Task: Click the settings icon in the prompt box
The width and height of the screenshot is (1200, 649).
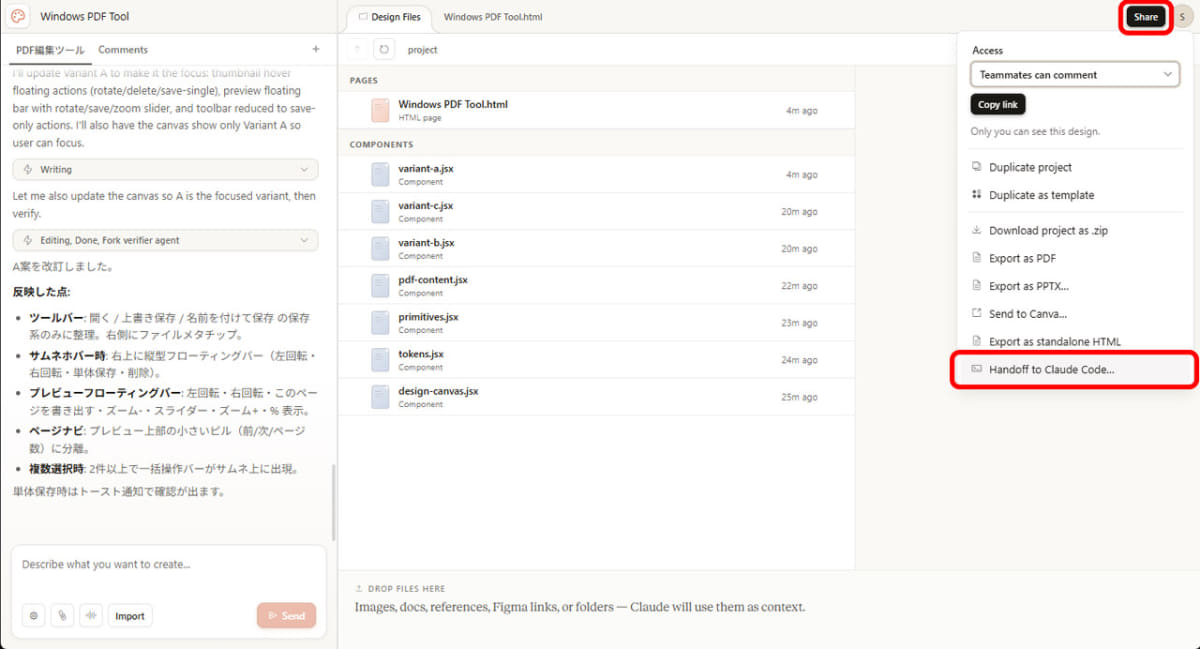Action: [34, 616]
